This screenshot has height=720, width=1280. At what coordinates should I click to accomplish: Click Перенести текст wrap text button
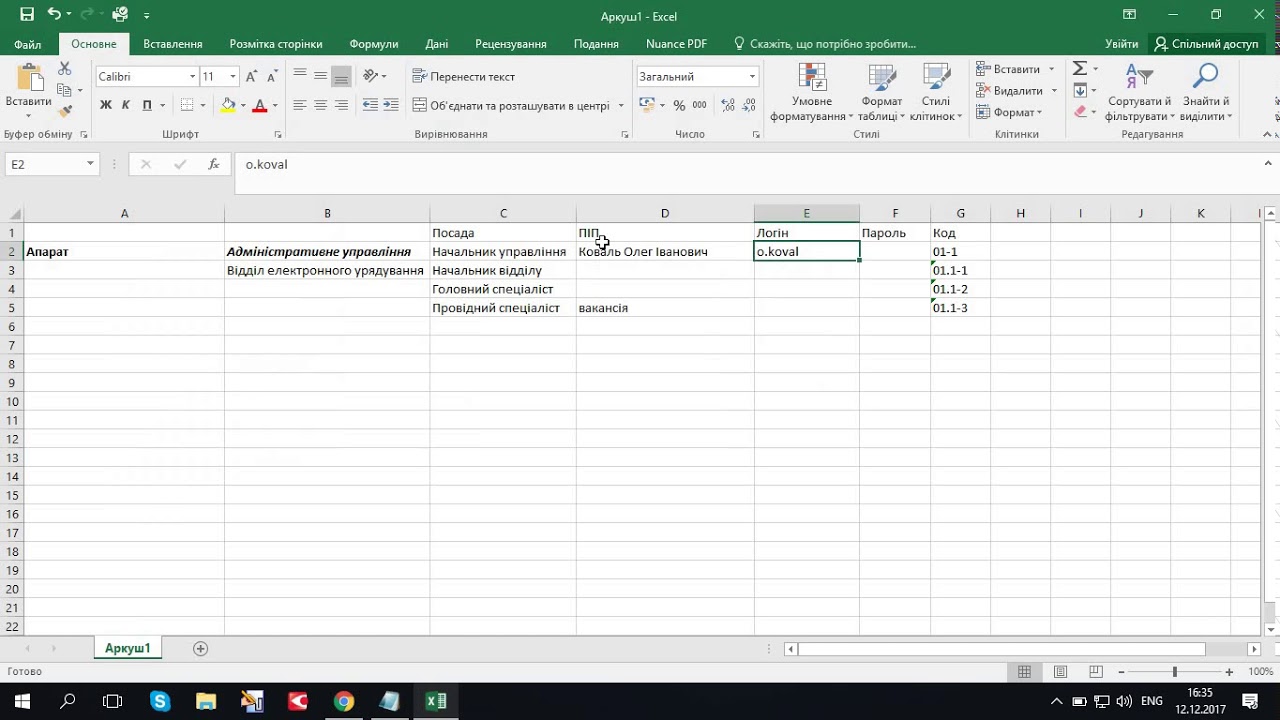click(x=464, y=76)
